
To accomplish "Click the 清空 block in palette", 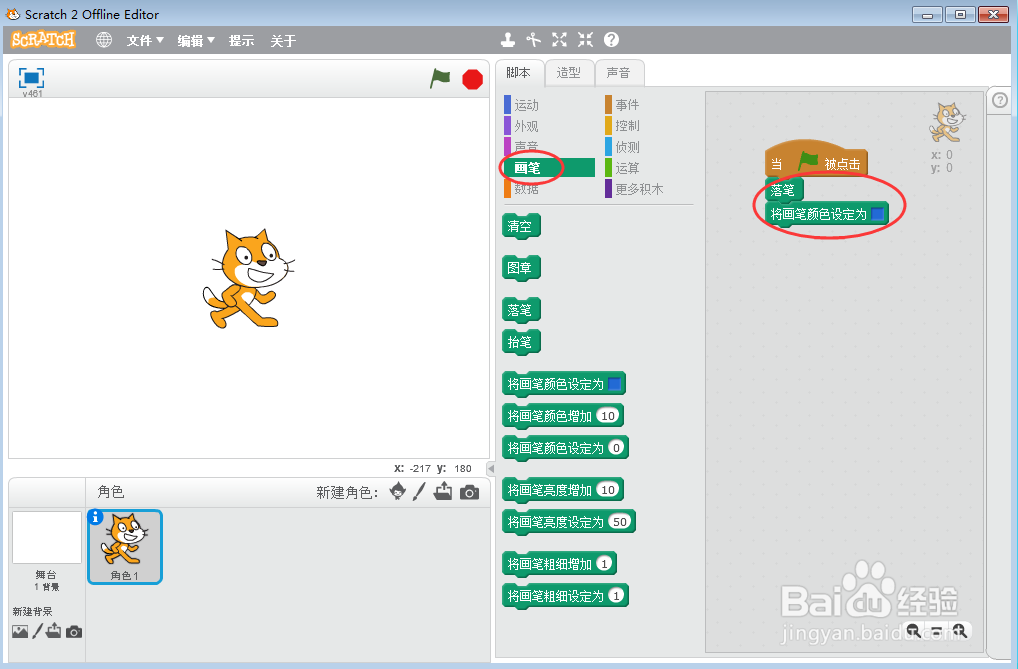I will (x=521, y=226).
